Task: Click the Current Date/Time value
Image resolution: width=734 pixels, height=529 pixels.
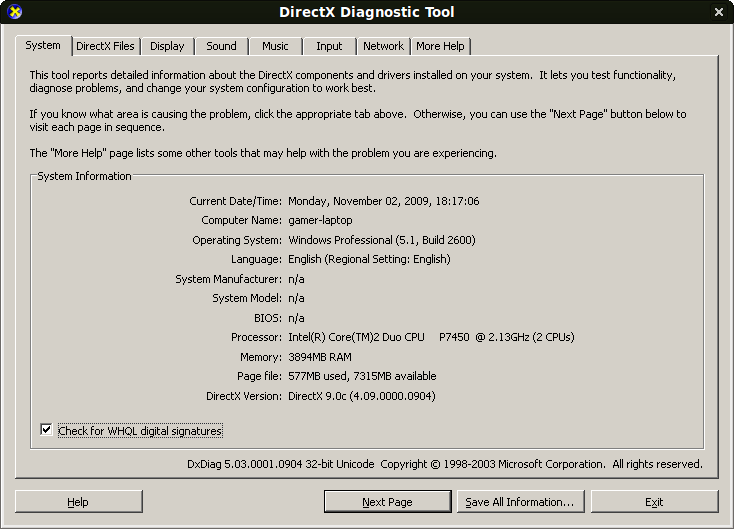Action: (x=383, y=201)
